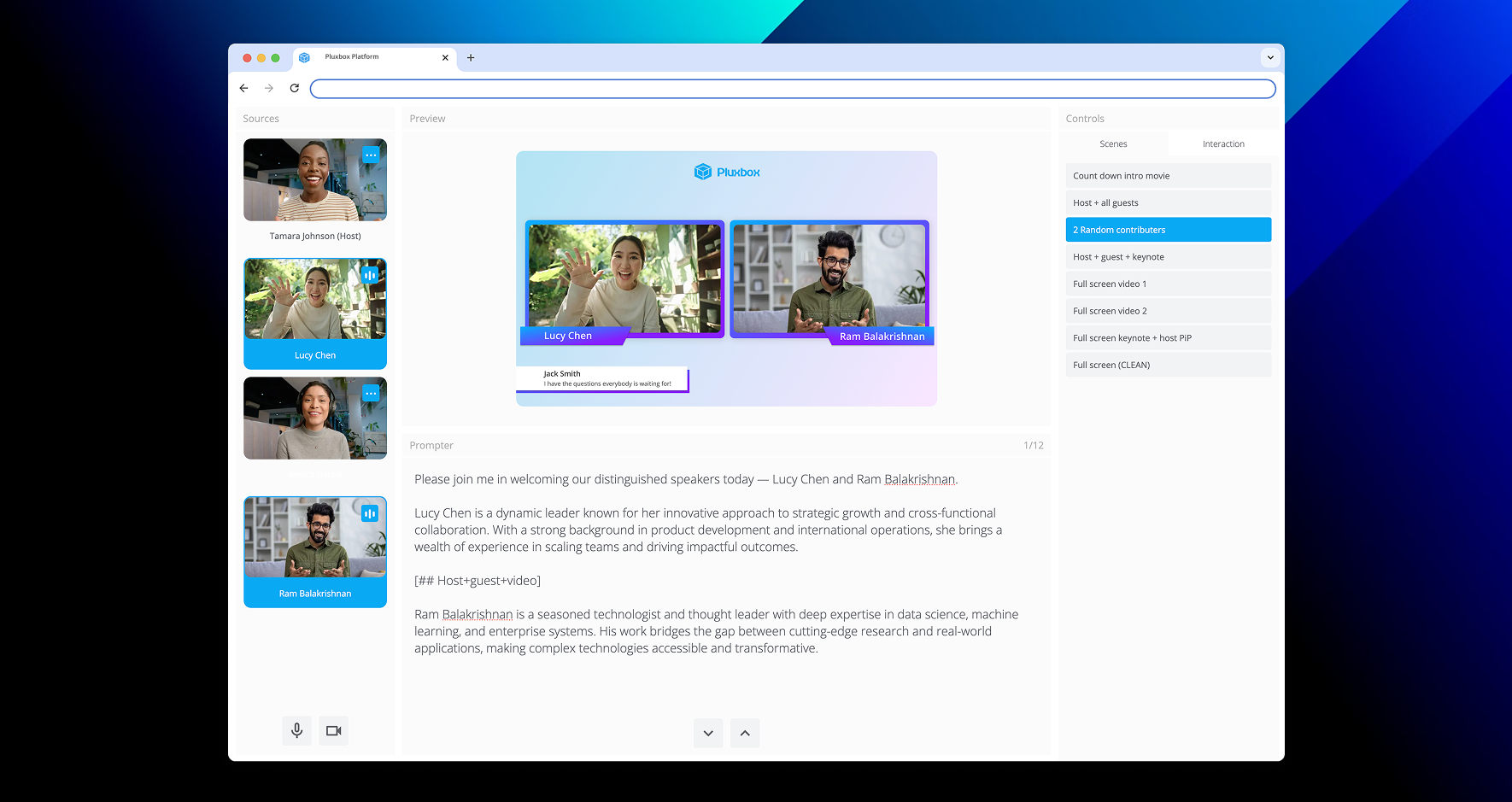Reload the browser page
Screen dimensions: 1512x802
click(295, 89)
